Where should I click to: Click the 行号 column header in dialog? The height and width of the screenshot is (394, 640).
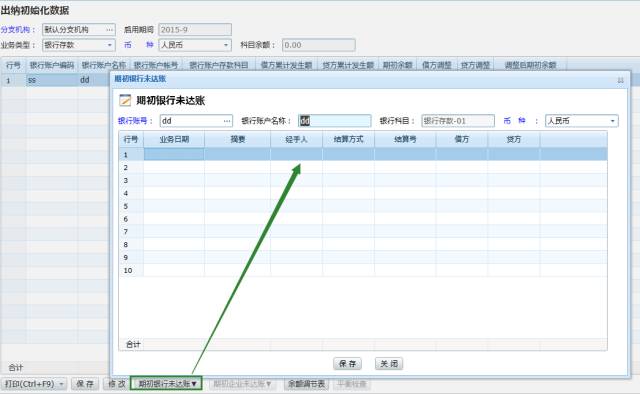[131, 139]
